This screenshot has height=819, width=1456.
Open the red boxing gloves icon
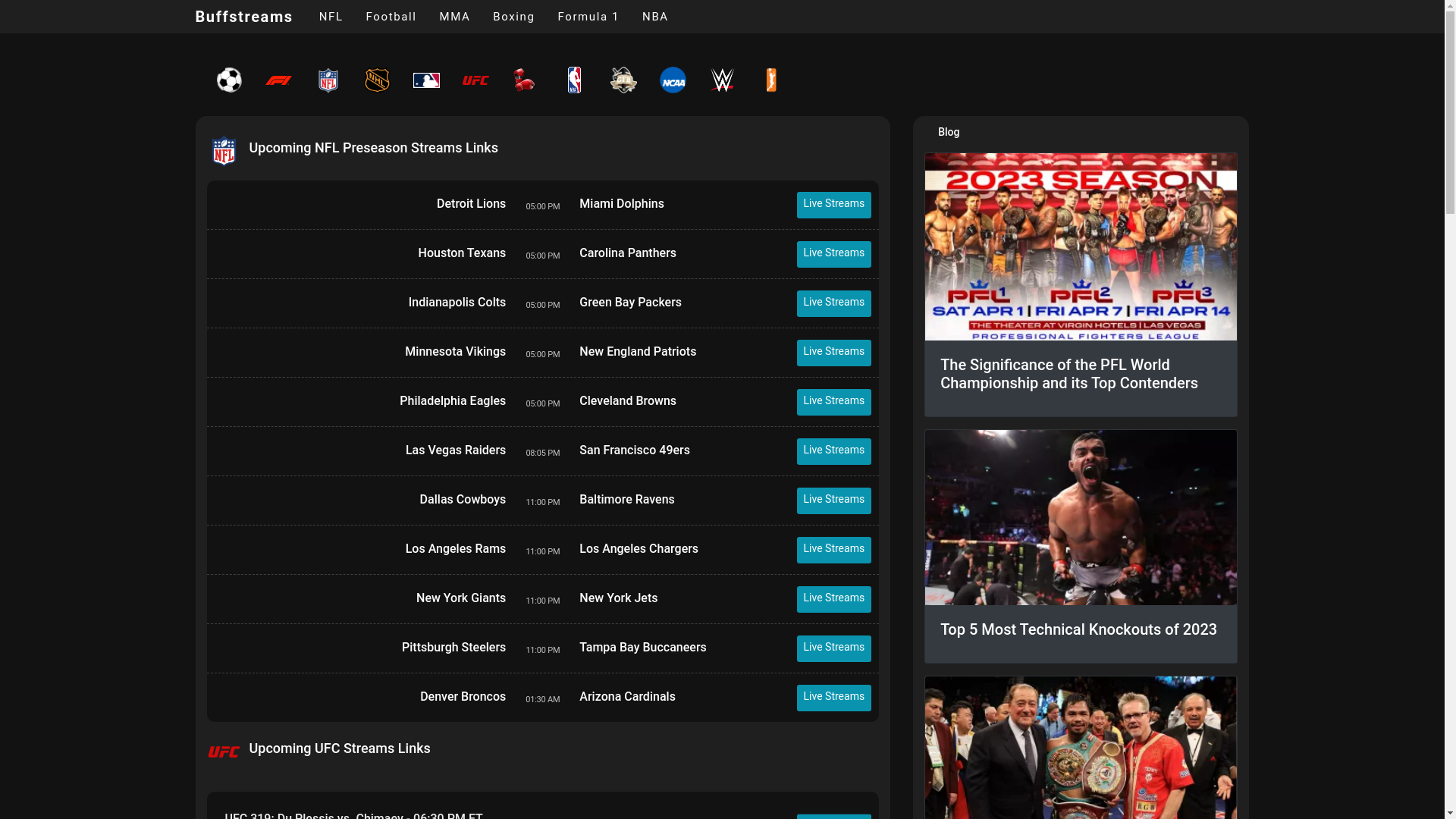tap(525, 80)
